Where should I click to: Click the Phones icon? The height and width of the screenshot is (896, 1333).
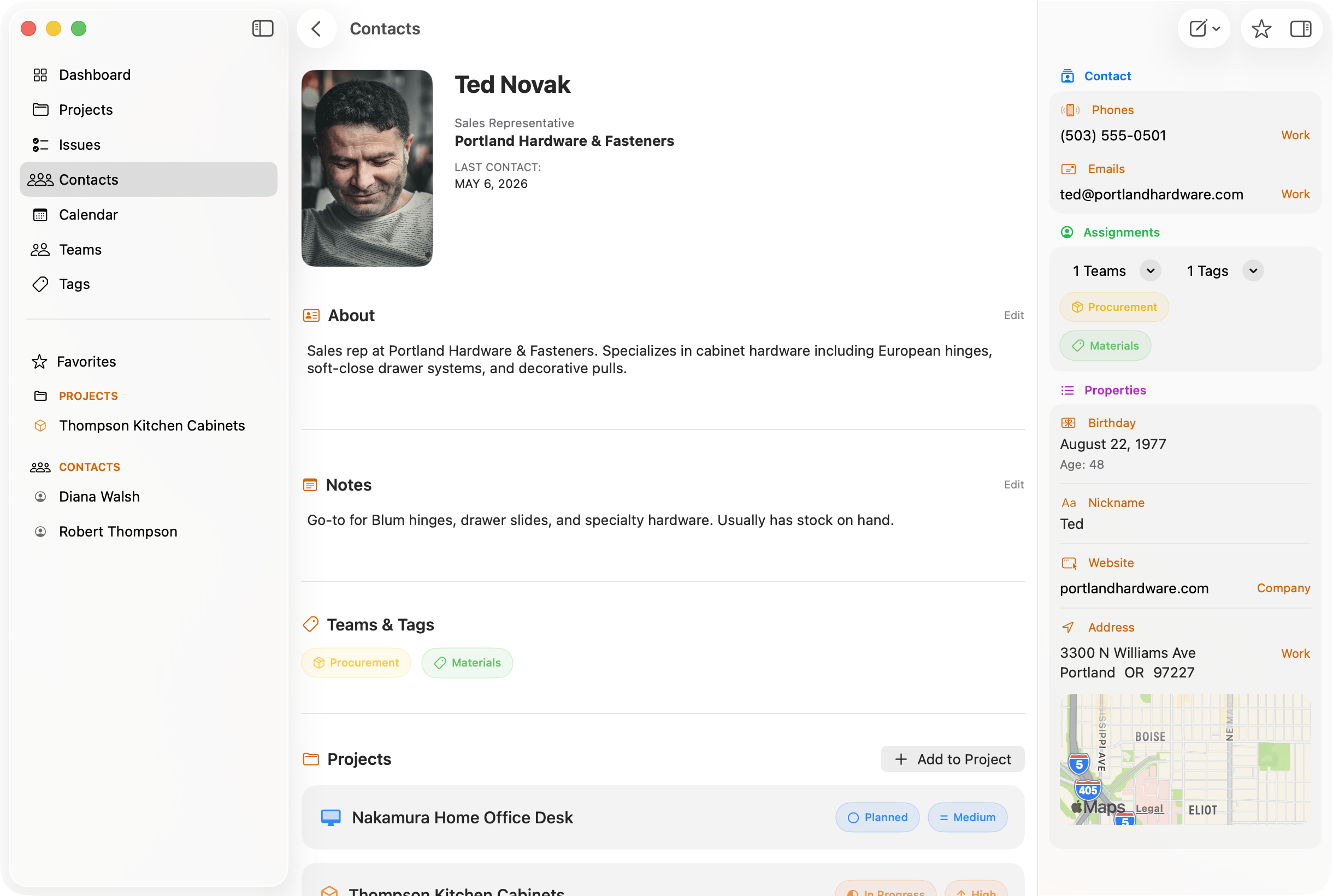[x=1070, y=110]
